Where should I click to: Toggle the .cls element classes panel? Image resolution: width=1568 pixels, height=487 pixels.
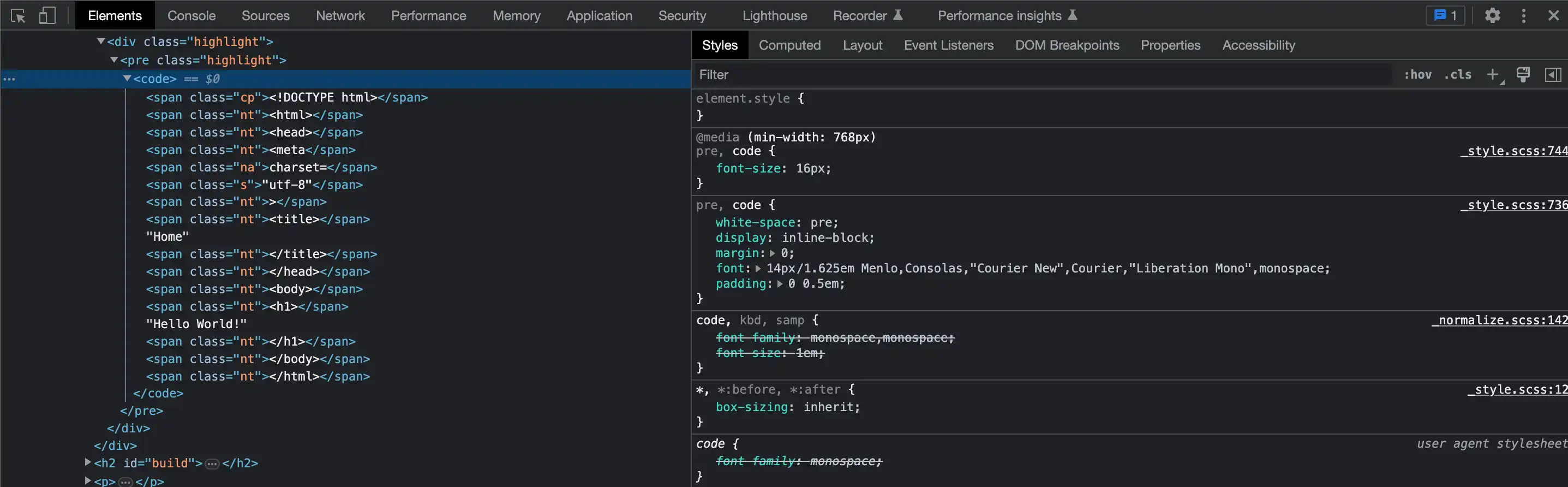[x=1458, y=75]
